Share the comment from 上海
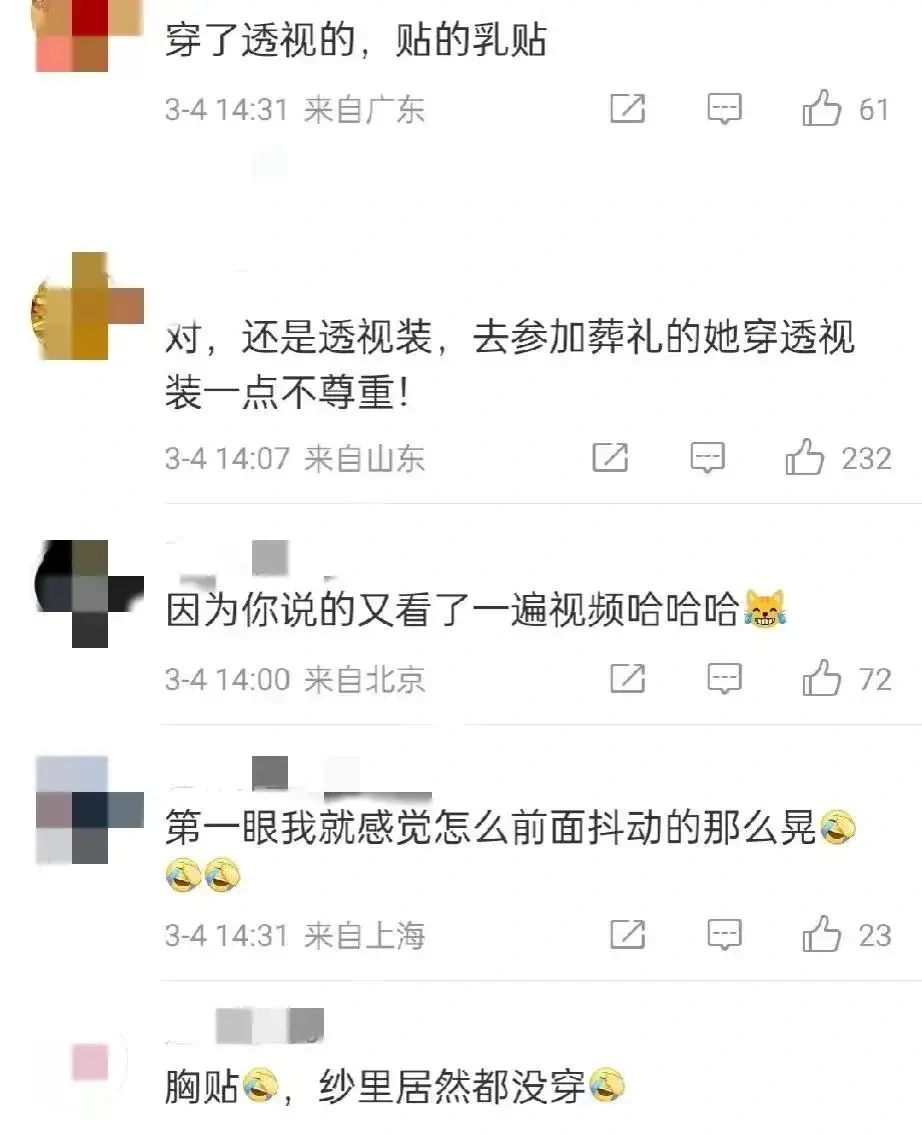This screenshot has width=922, height=1135. (627, 934)
